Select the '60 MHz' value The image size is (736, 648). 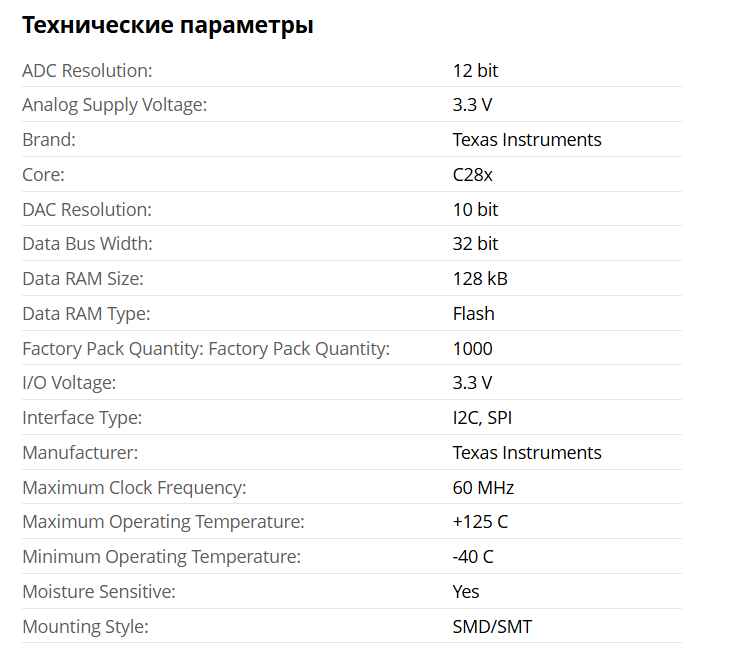[483, 488]
